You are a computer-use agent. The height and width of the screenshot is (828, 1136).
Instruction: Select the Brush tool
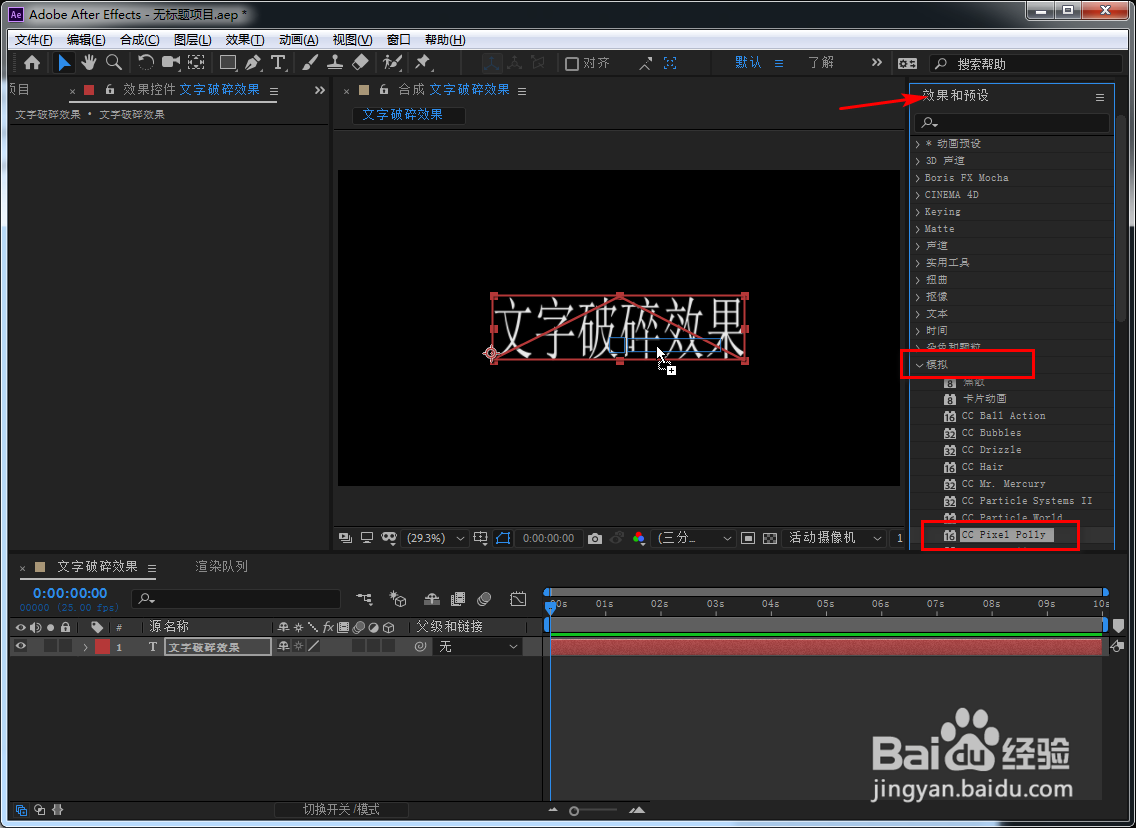pos(309,62)
